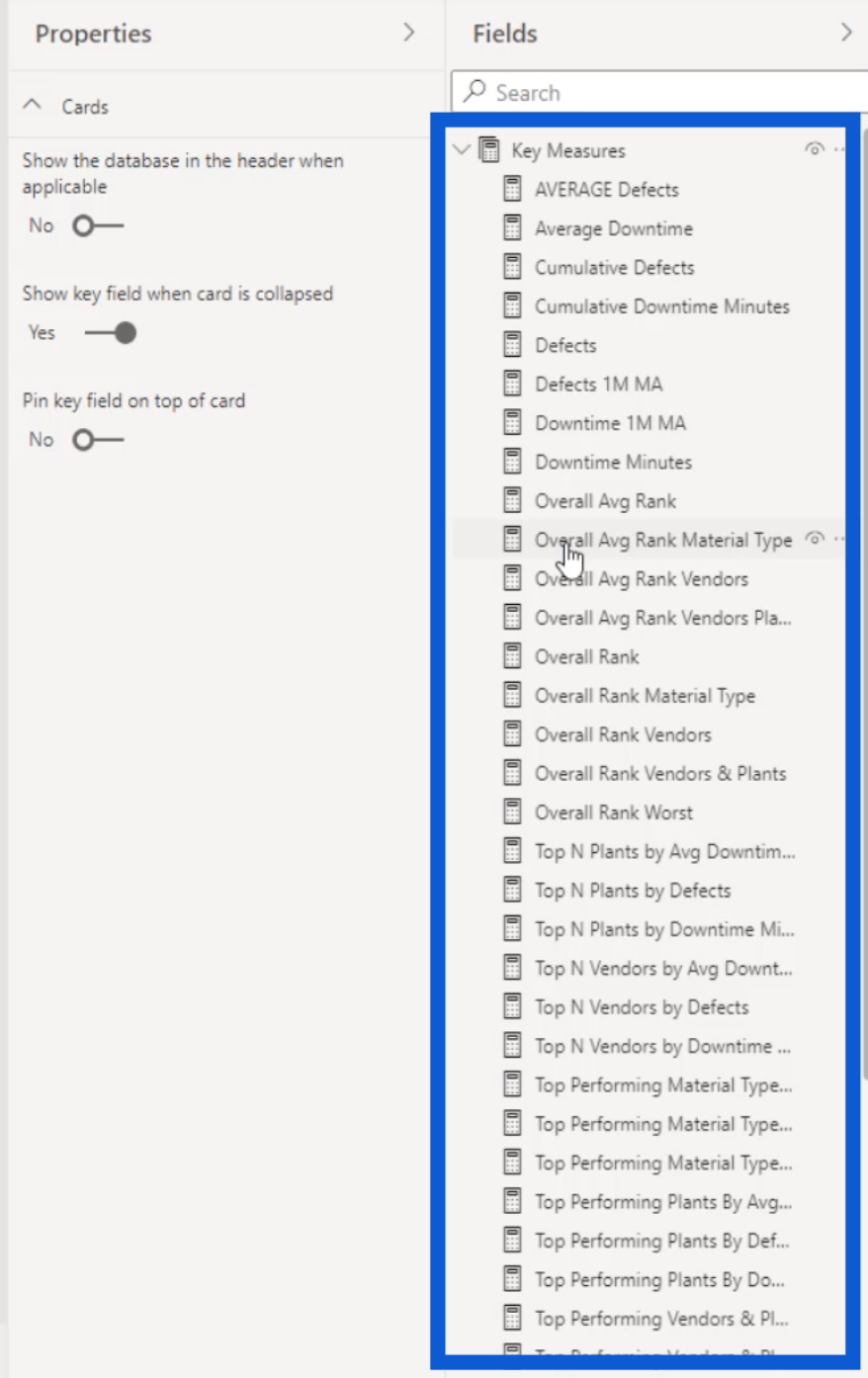Viewport: 868px width, 1378px height.
Task: Click the calculator icon next to Downtime Minutes
Action: pyautogui.click(x=512, y=462)
